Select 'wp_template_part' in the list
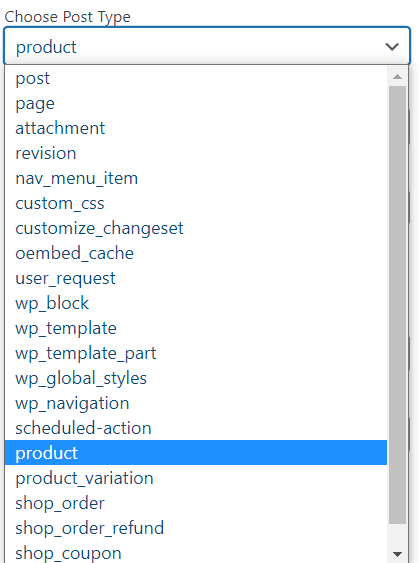419x563 pixels. pyautogui.click(x=196, y=353)
